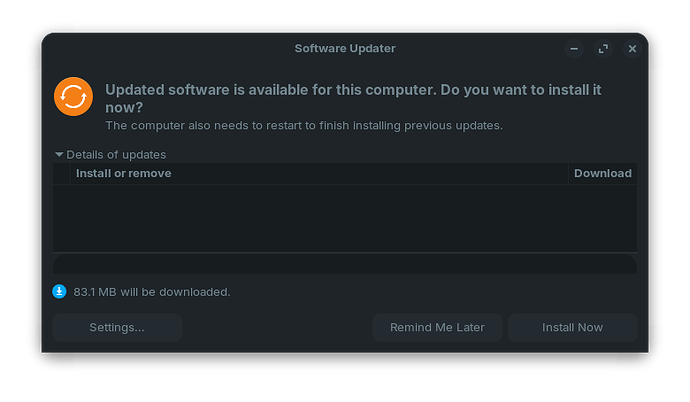Maximize the Software Updater window
Screen dimensions: 690x402
(x=603, y=48)
